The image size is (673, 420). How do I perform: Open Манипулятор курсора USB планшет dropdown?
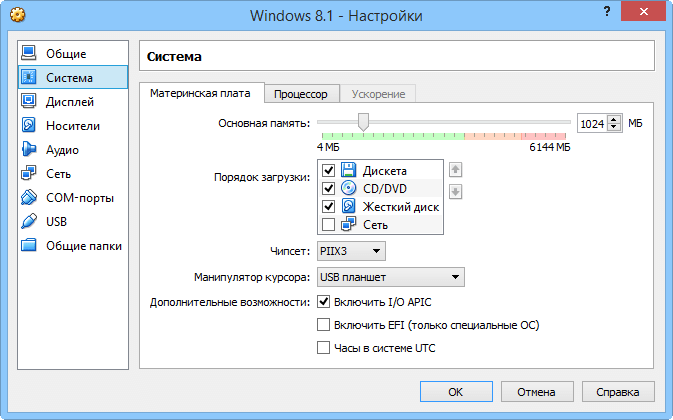[x=391, y=277]
